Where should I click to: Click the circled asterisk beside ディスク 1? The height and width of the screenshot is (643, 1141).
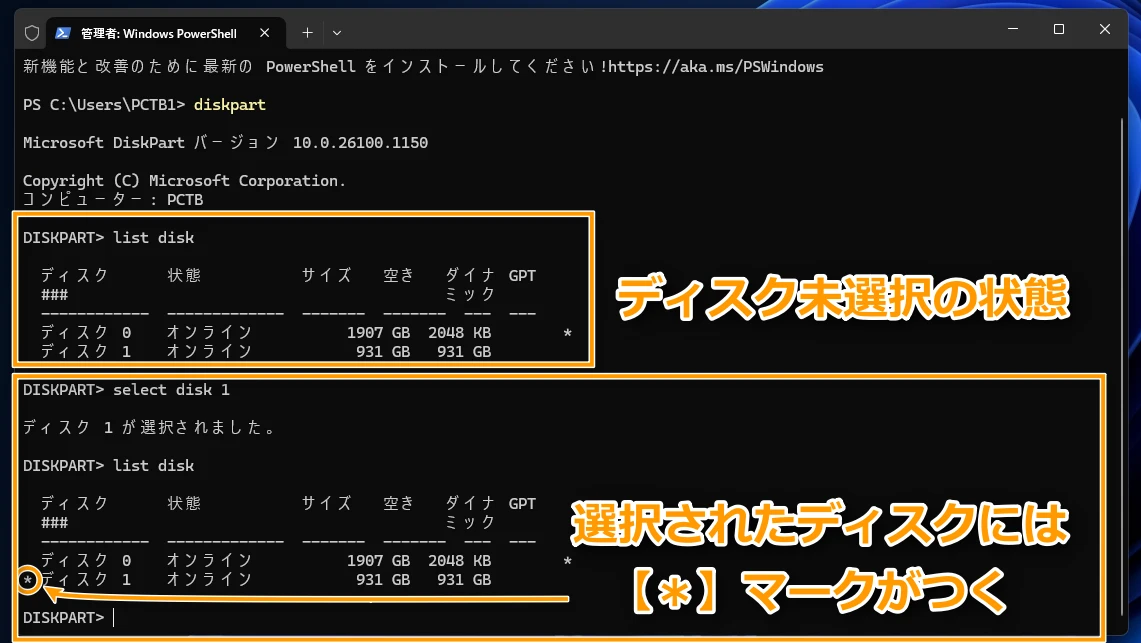(x=29, y=579)
